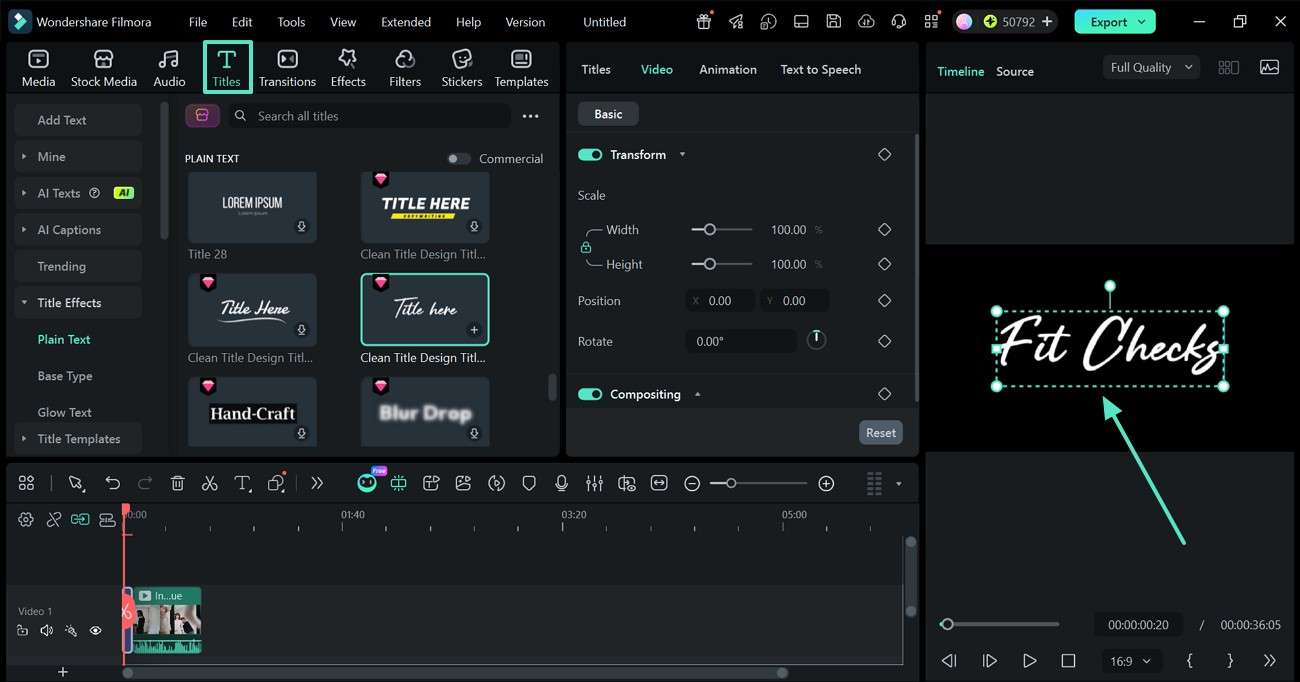Switch to the Text to Speech tab
The height and width of the screenshot is (682, 1300).
(x=820, y=69)
